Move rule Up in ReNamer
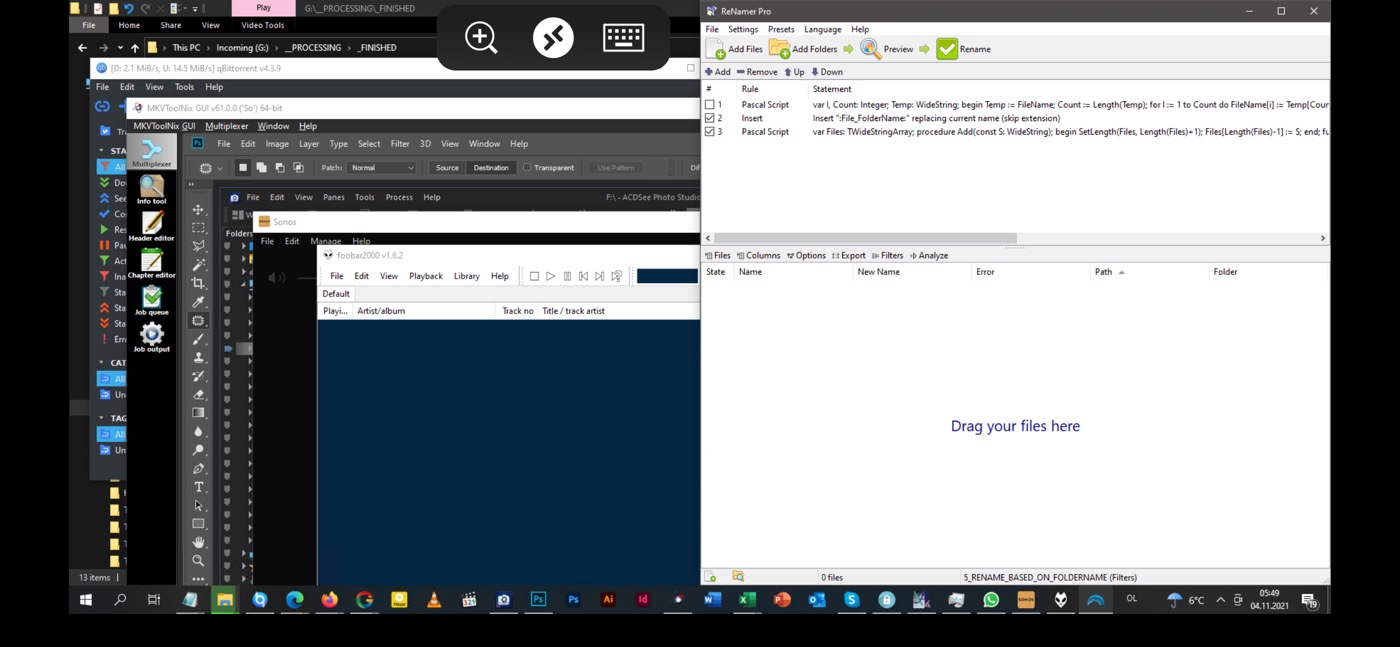The image size is (1400, 647). [795, 72]
